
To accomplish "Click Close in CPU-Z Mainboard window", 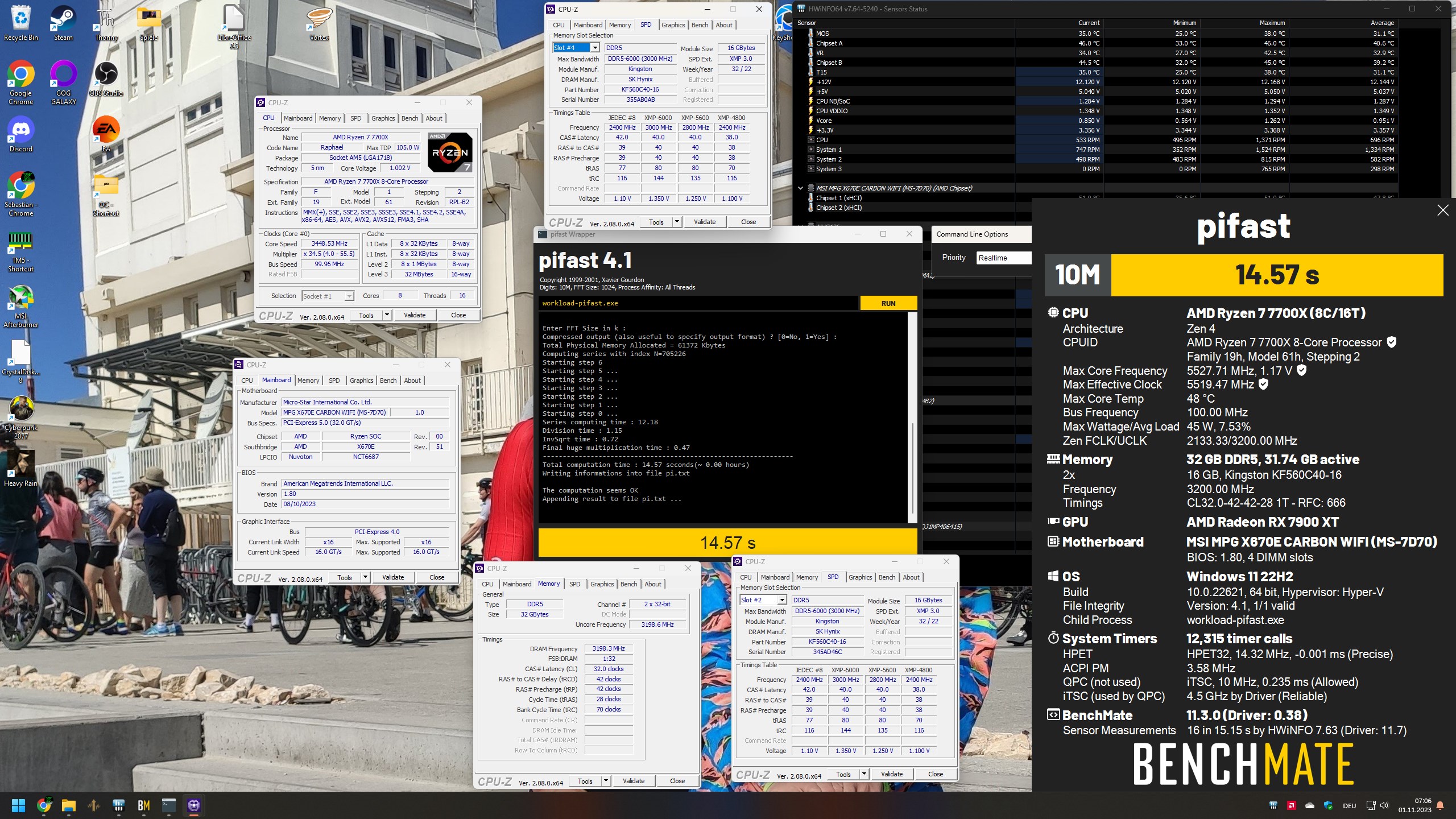I will point(437,577).
